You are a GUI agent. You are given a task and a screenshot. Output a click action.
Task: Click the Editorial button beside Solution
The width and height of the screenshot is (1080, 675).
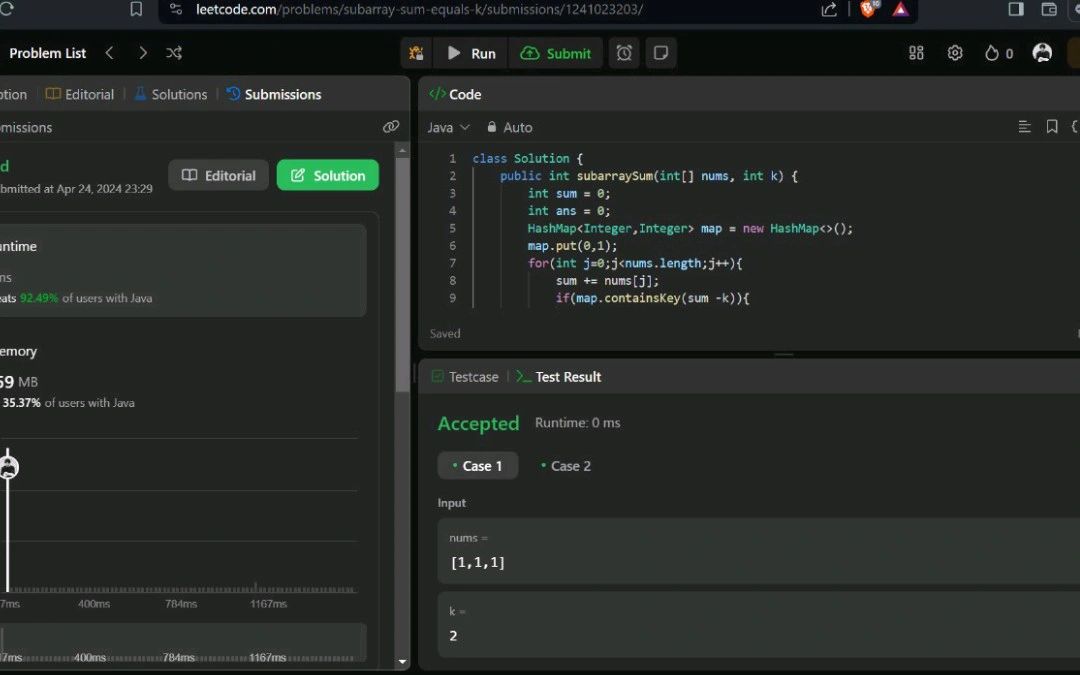click(x=218, y=176)
